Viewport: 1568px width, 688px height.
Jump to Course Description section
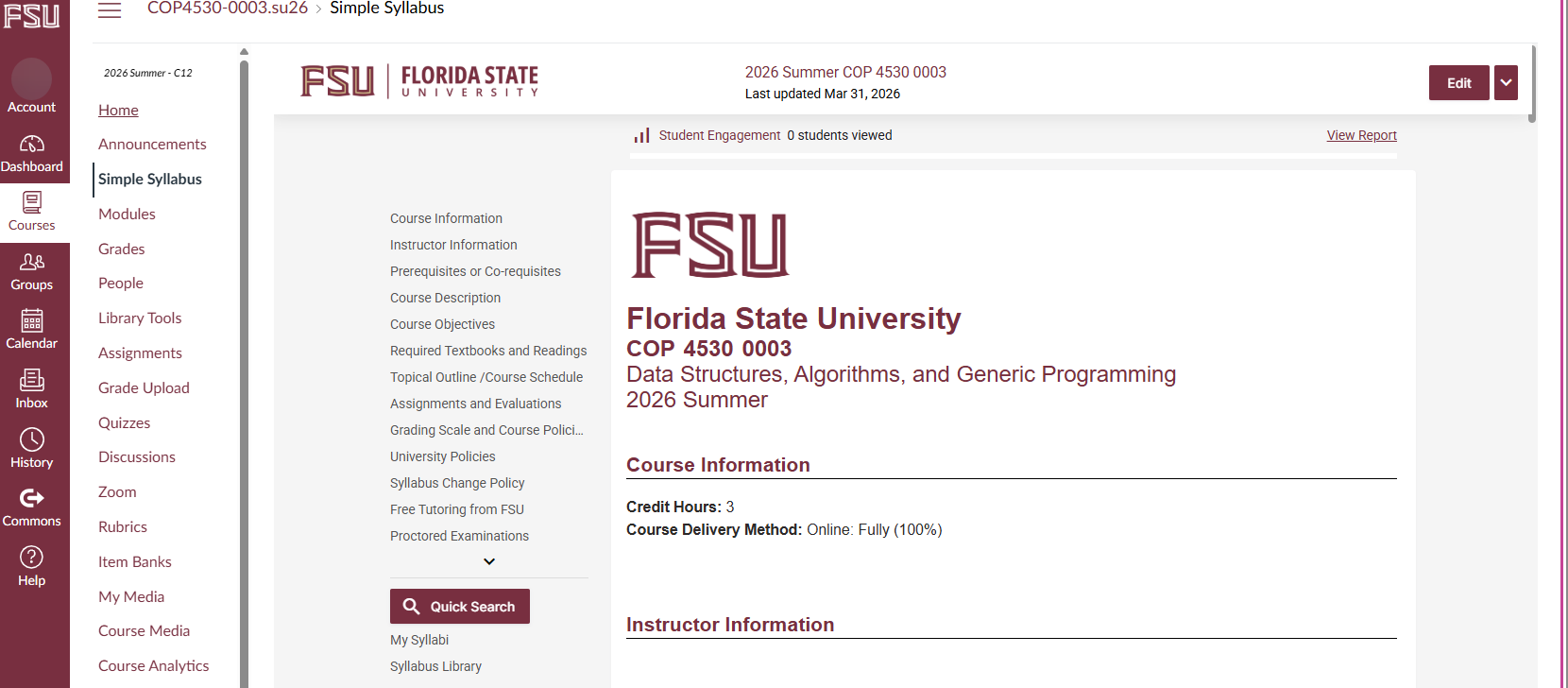pyautogui.click(x=445, y=298)
